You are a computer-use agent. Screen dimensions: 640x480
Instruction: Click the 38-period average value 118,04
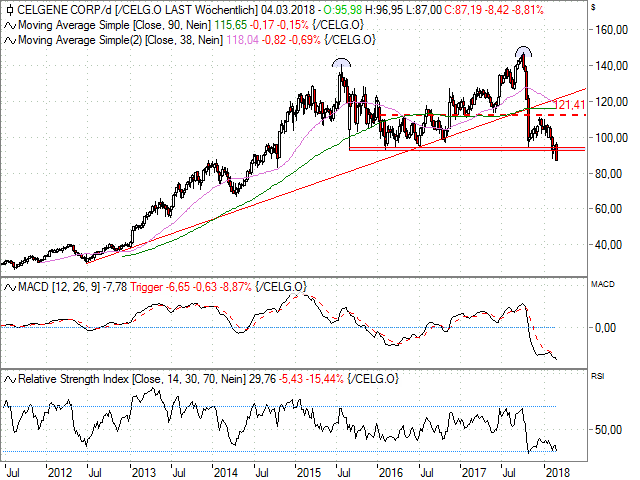pos(242,40)
